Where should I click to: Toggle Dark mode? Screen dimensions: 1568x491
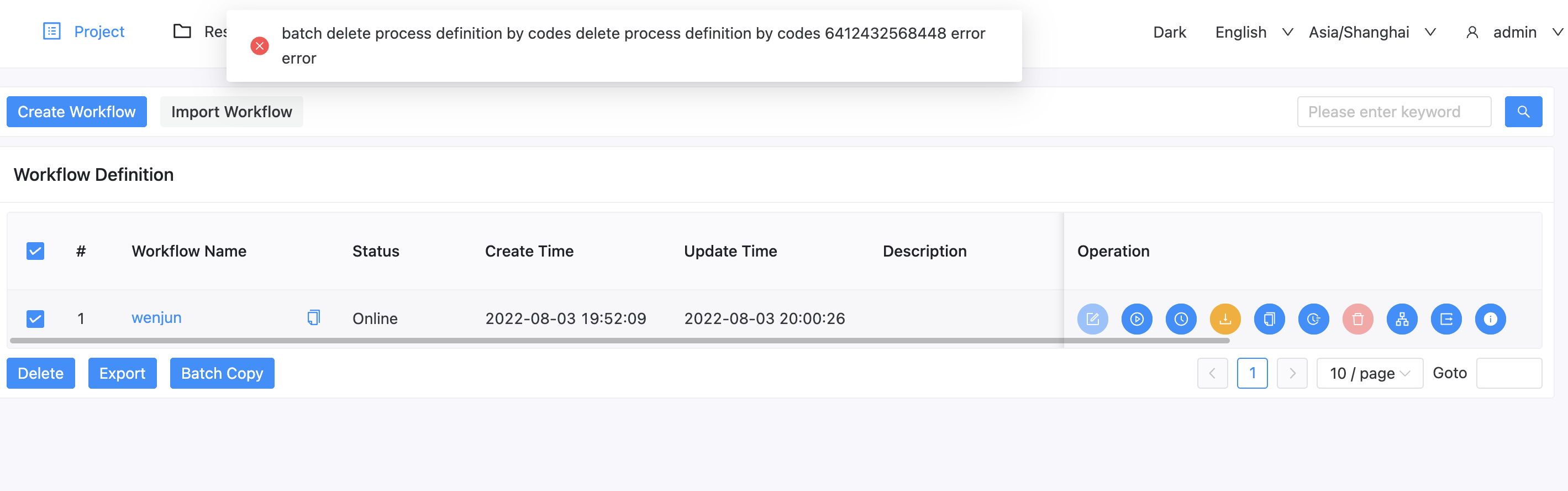pyautogui.click(x=1169, y=32)
